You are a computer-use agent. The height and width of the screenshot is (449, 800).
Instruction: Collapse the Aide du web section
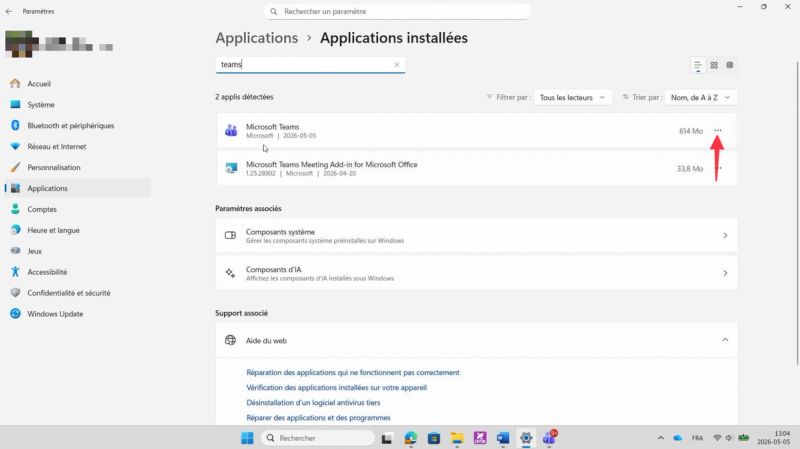[725, 340]
